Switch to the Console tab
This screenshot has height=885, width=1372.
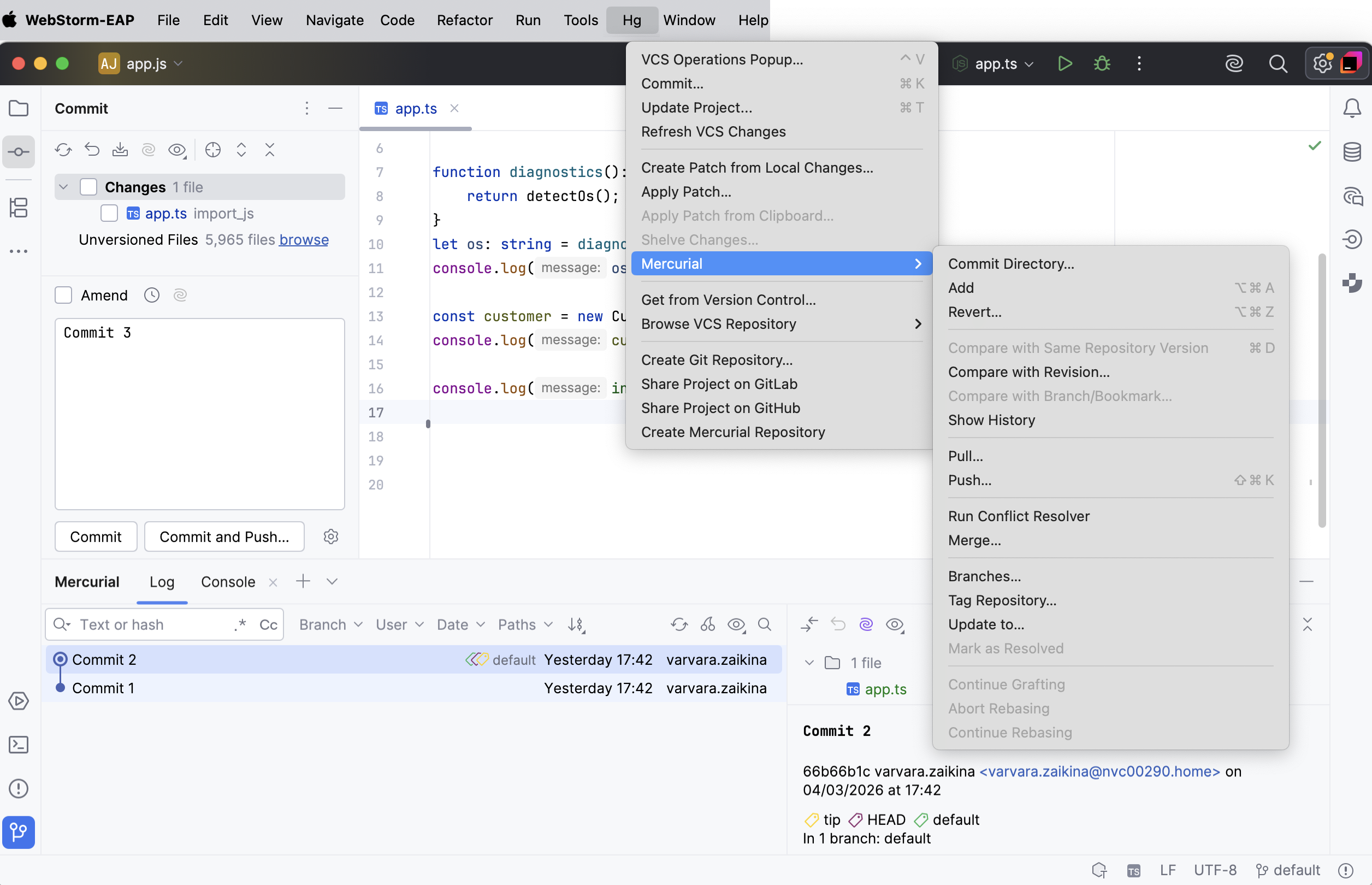tap(228, 582)
